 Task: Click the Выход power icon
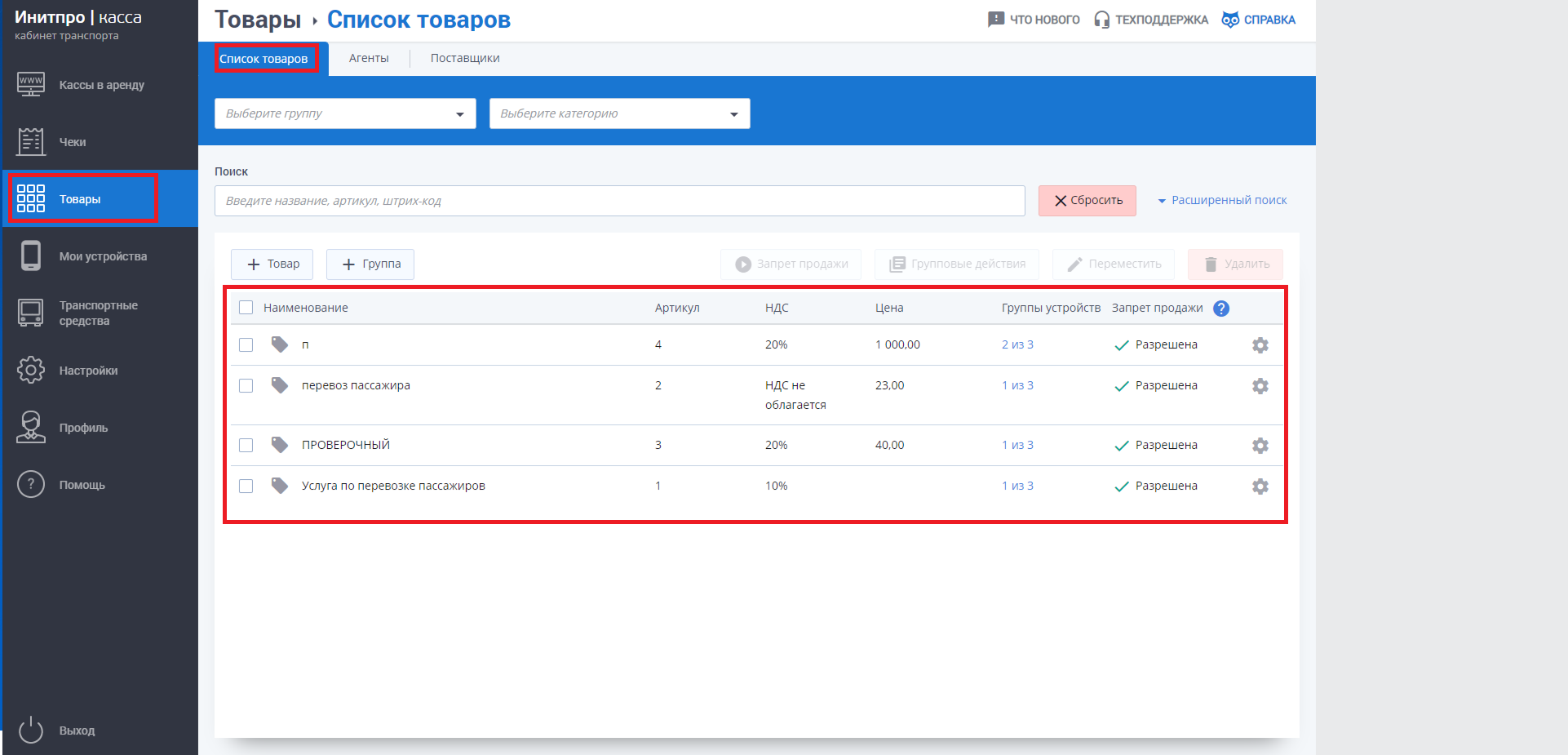pos(31,730)
